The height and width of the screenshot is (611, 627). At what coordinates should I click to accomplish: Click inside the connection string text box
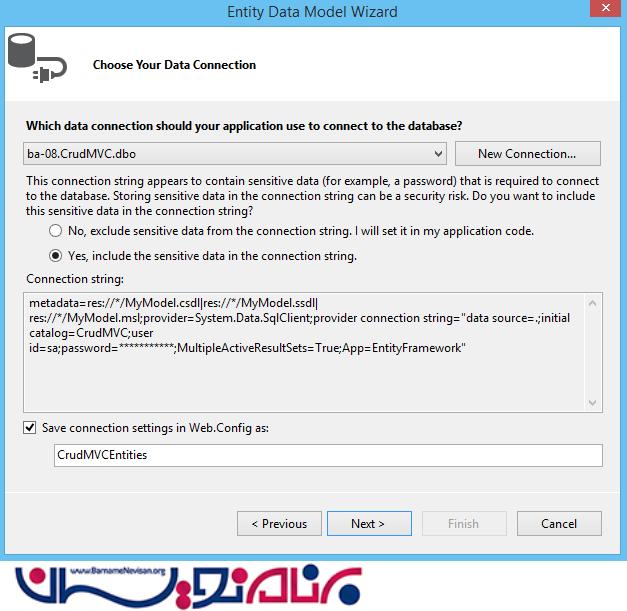tap(304, 352)
